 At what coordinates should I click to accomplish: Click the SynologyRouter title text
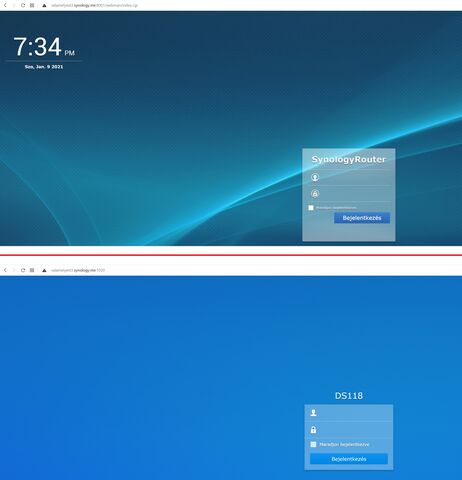pyautogui.click(x=349, y=159)
